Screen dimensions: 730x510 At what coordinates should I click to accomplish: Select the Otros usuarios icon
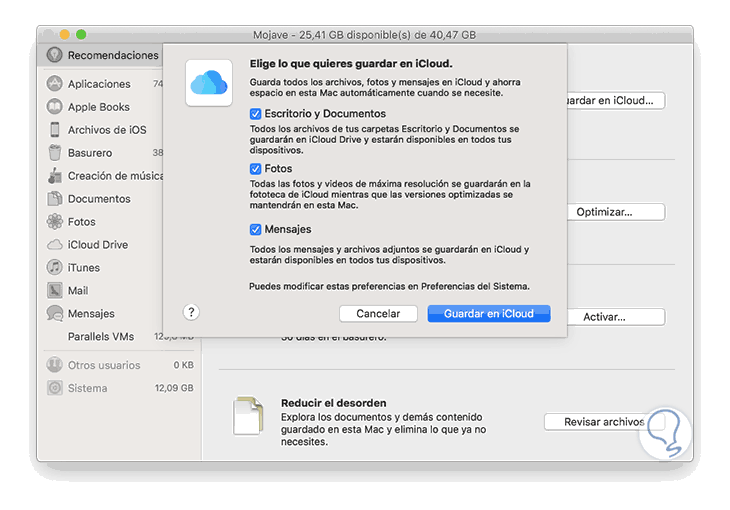54,365
